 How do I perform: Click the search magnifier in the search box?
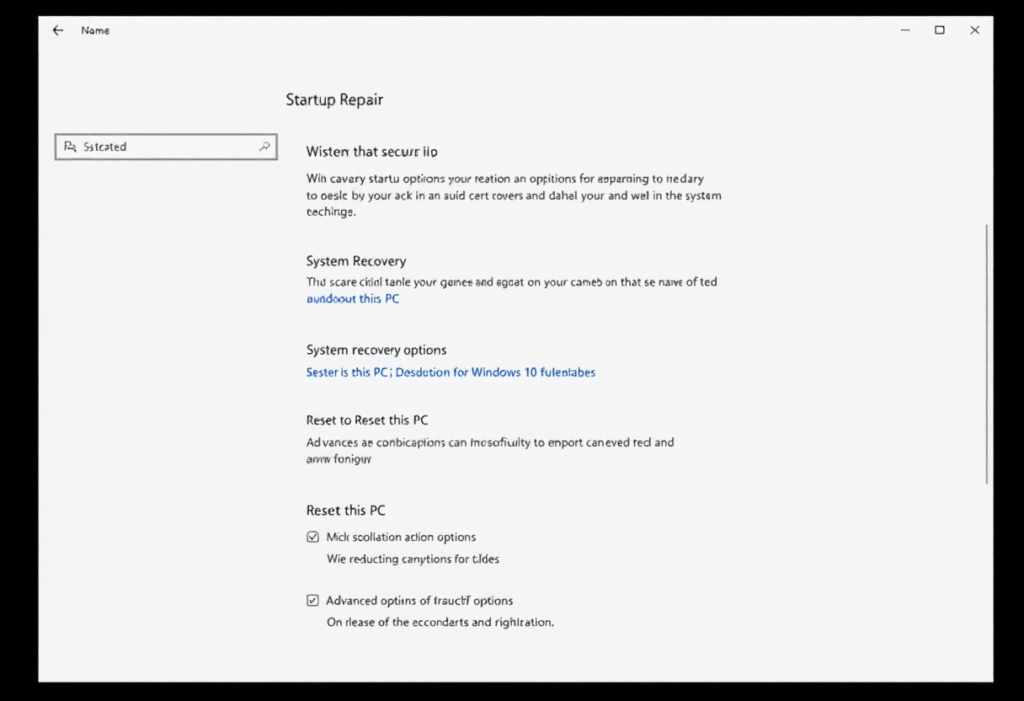pos(264,146)
